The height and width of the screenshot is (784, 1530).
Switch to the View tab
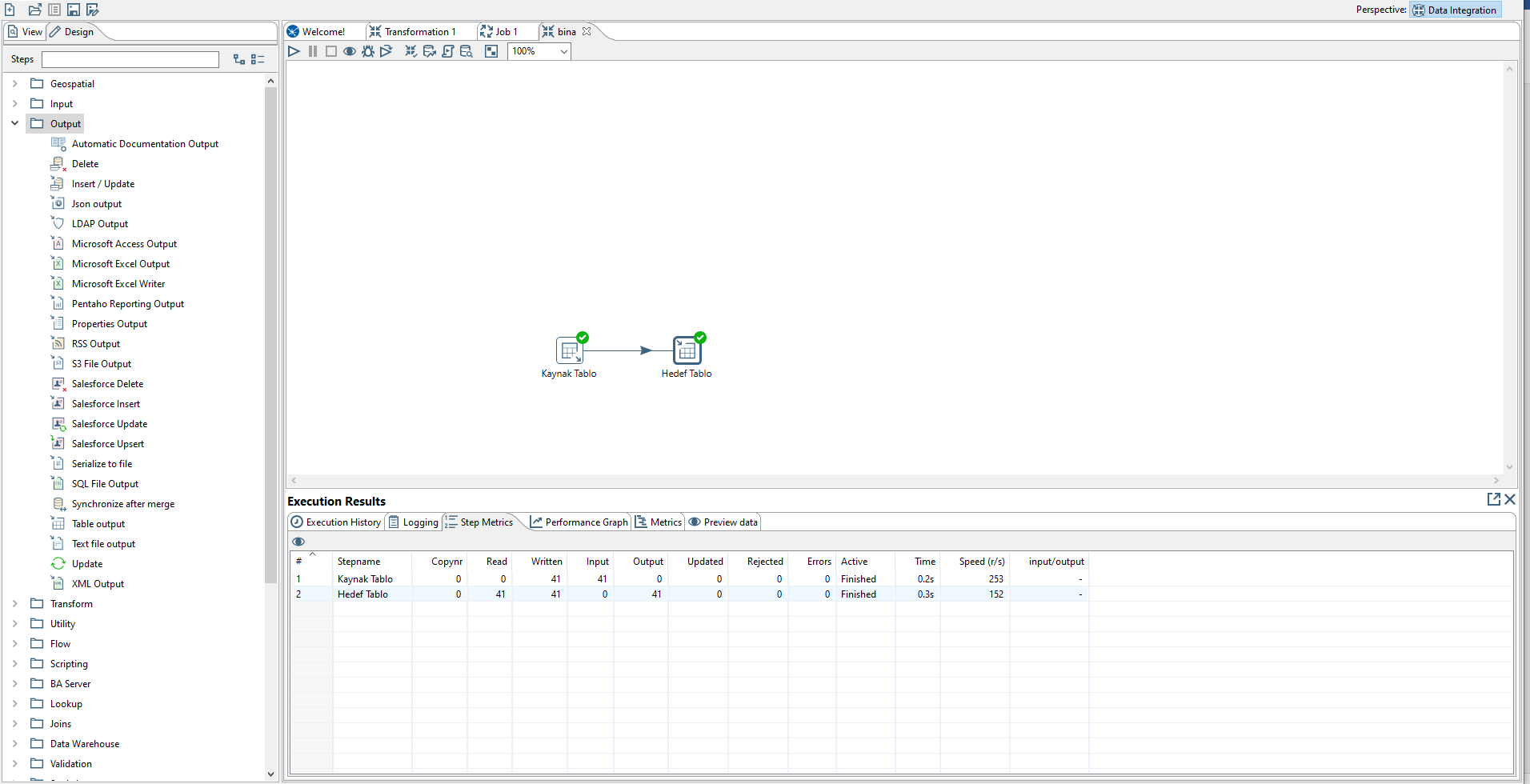[25, 32]
